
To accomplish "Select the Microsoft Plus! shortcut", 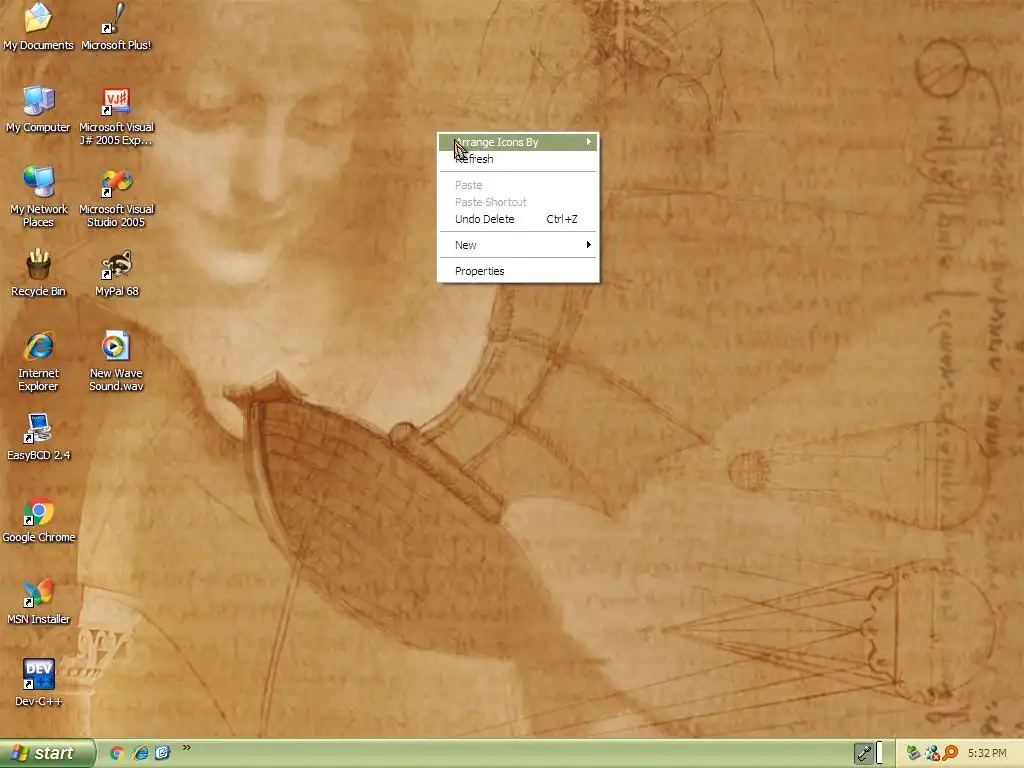I will point(116,26).
